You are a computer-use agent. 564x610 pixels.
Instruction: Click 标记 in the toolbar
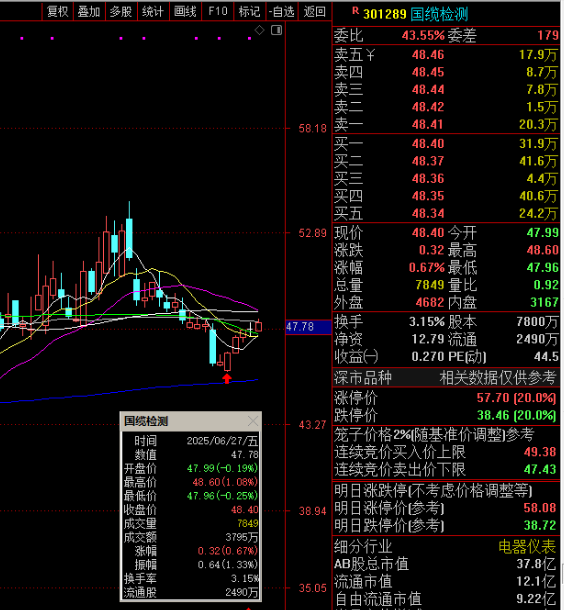point(250,12)
